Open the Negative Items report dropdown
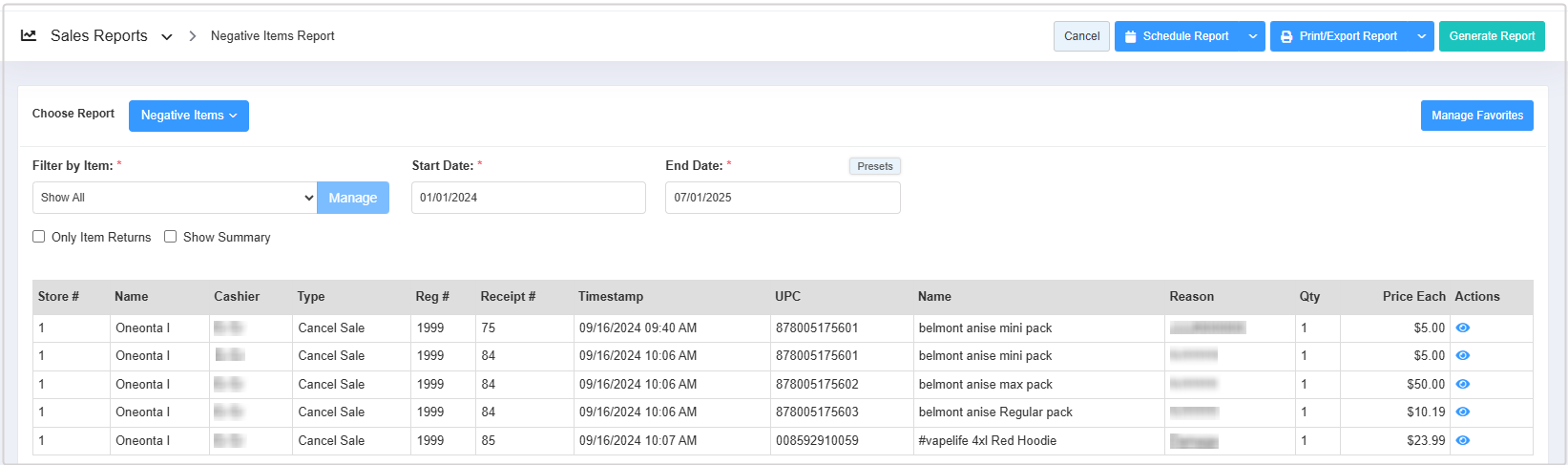 tap(188, 116)
